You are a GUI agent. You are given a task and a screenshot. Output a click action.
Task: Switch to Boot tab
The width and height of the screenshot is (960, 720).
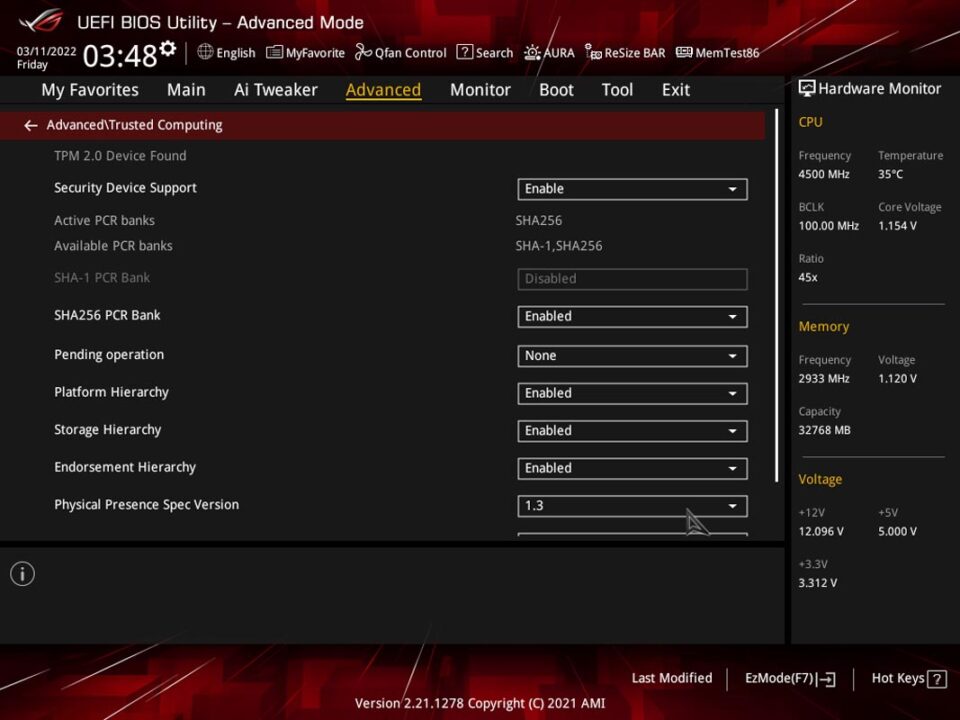[556, 90]
